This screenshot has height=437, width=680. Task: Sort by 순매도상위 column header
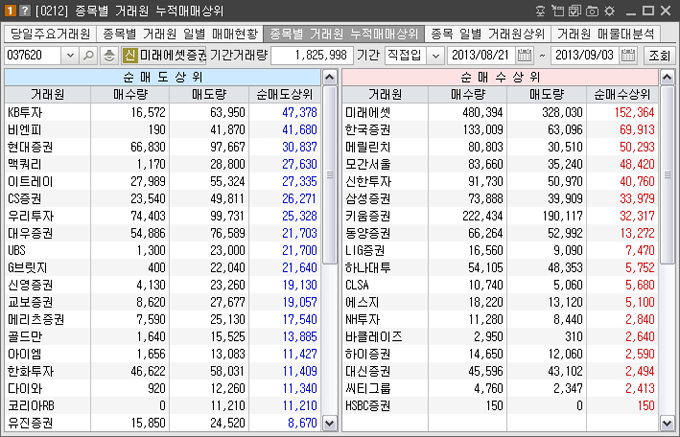(x=285, y=95)
